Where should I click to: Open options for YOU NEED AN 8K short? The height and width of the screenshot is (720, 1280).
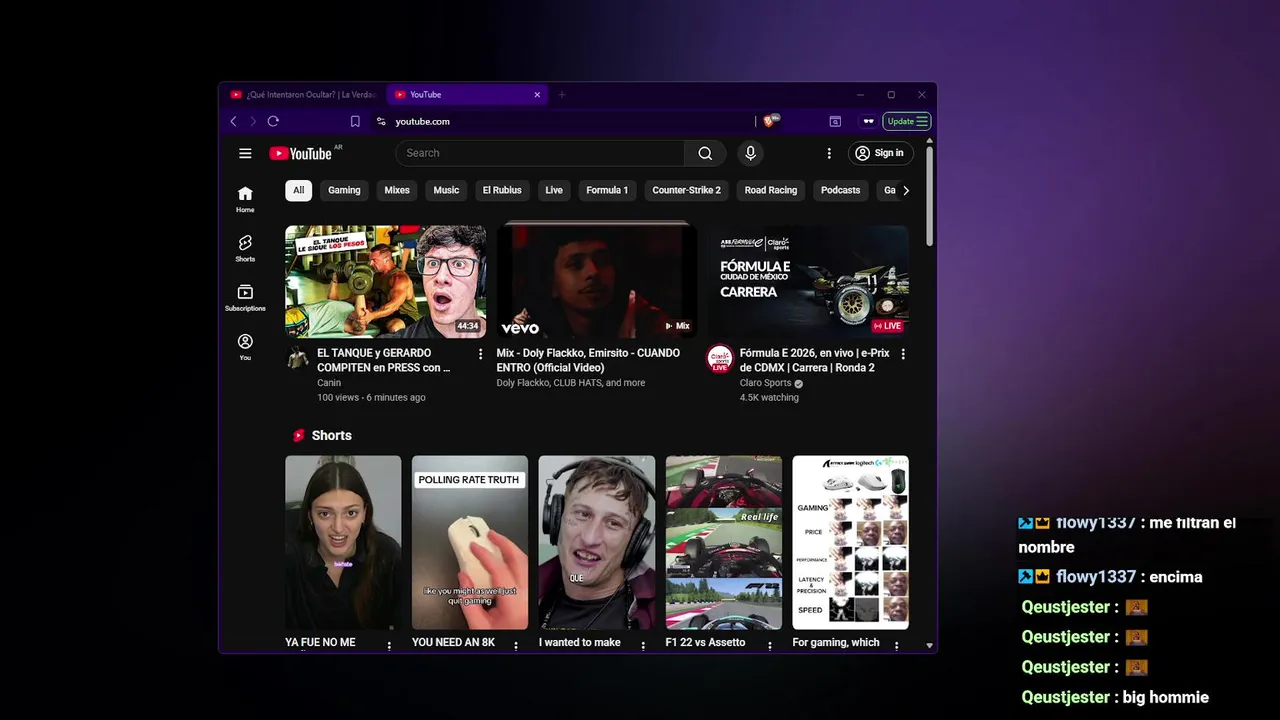pyautogui.click(x=516, y=646)
